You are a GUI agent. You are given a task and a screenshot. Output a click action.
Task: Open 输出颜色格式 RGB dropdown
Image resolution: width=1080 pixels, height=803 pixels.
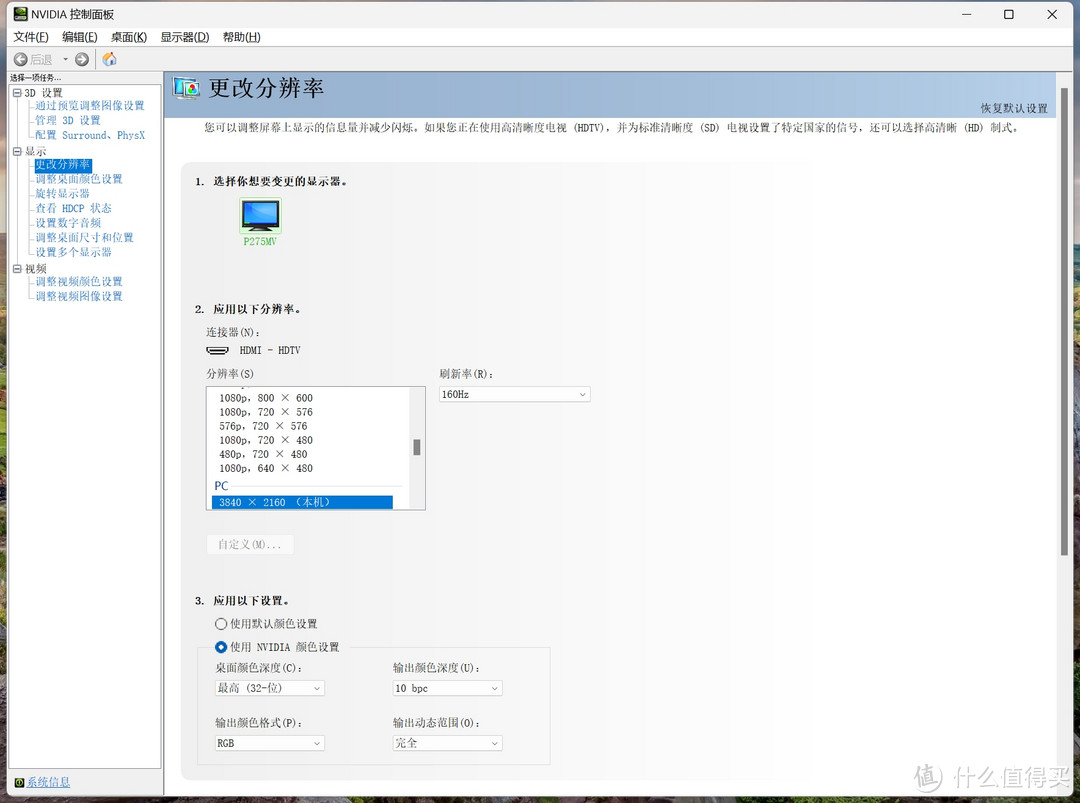[269, 743]
